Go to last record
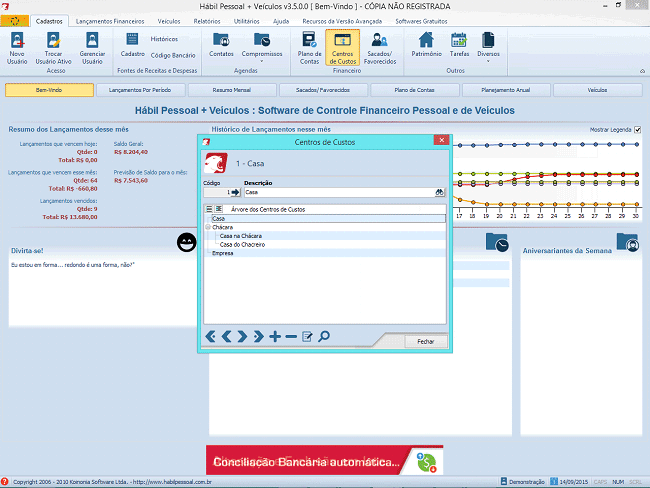This screenshot has height=488, width=650. [258, 336]
